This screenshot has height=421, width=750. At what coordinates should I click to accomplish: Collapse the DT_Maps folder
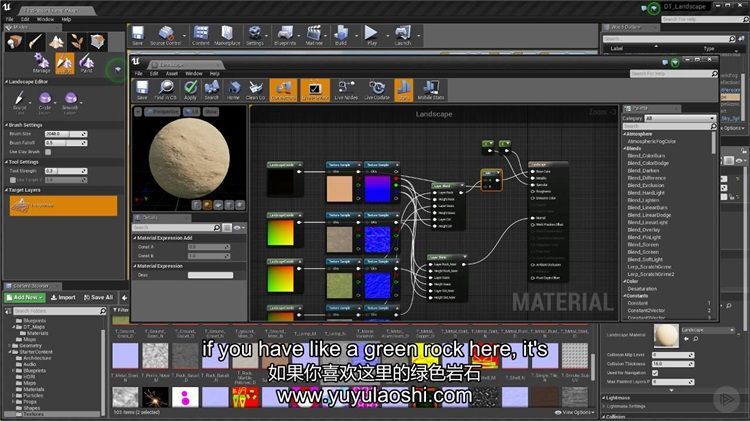[x=14, y=327]
